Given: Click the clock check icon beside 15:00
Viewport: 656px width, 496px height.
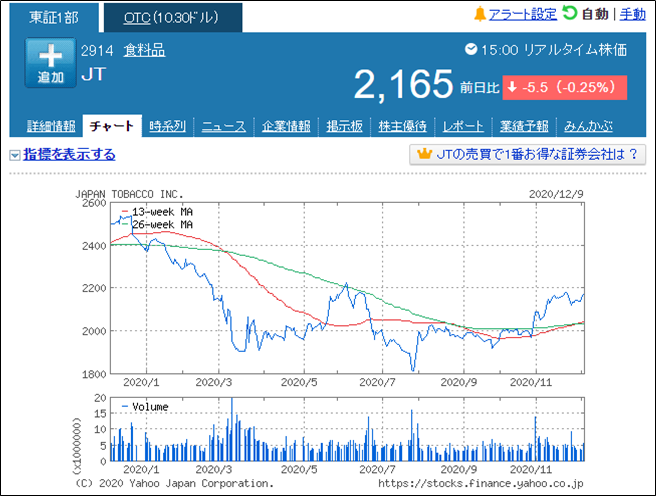Looking at the screenshot, I should click(x=471, y=49).
